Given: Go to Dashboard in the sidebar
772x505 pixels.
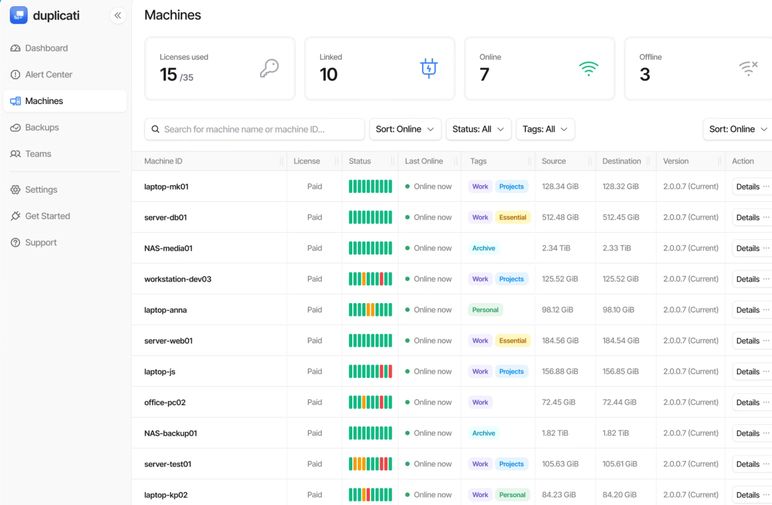Looking at the screenshot, I should [x=65, y=48].
